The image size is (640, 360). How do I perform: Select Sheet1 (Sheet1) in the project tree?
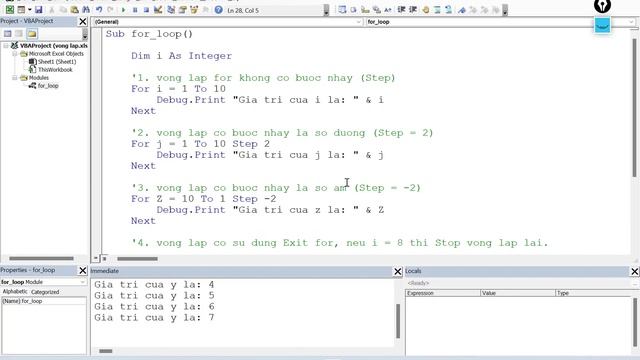tap(57, 62)
